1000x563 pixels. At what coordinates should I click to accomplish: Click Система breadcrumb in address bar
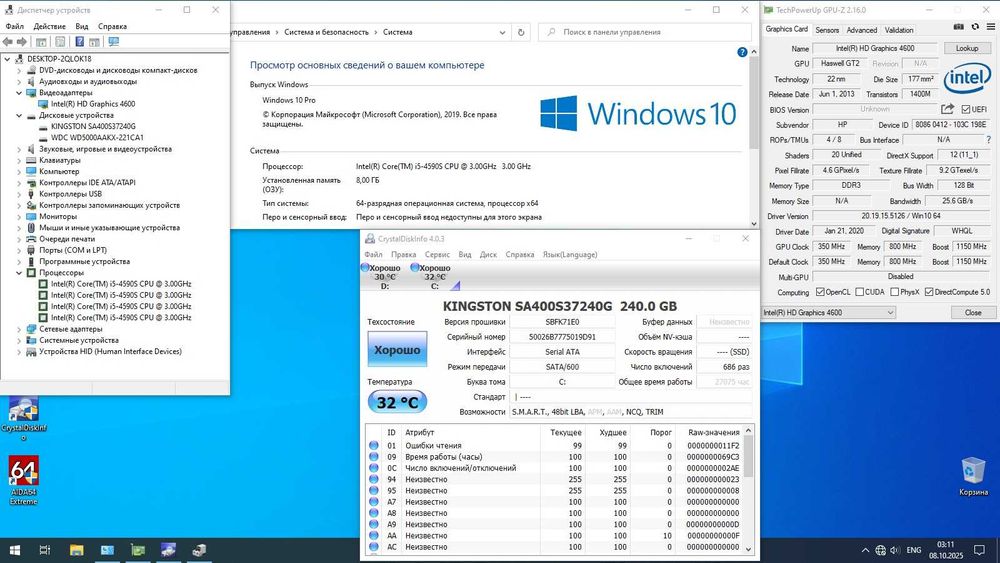coord(397,32)
